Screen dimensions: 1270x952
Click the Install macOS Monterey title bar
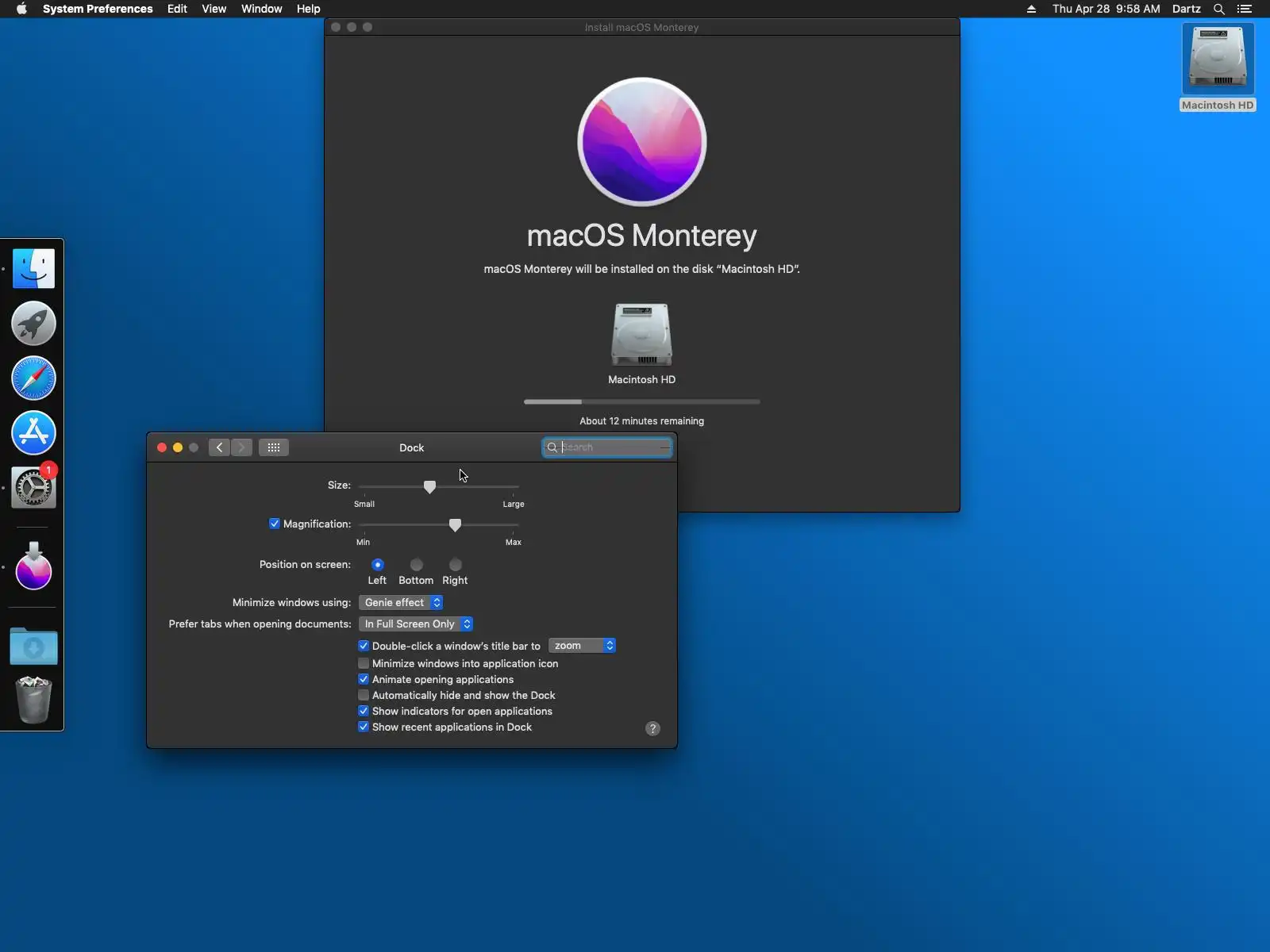pos(641,27)
